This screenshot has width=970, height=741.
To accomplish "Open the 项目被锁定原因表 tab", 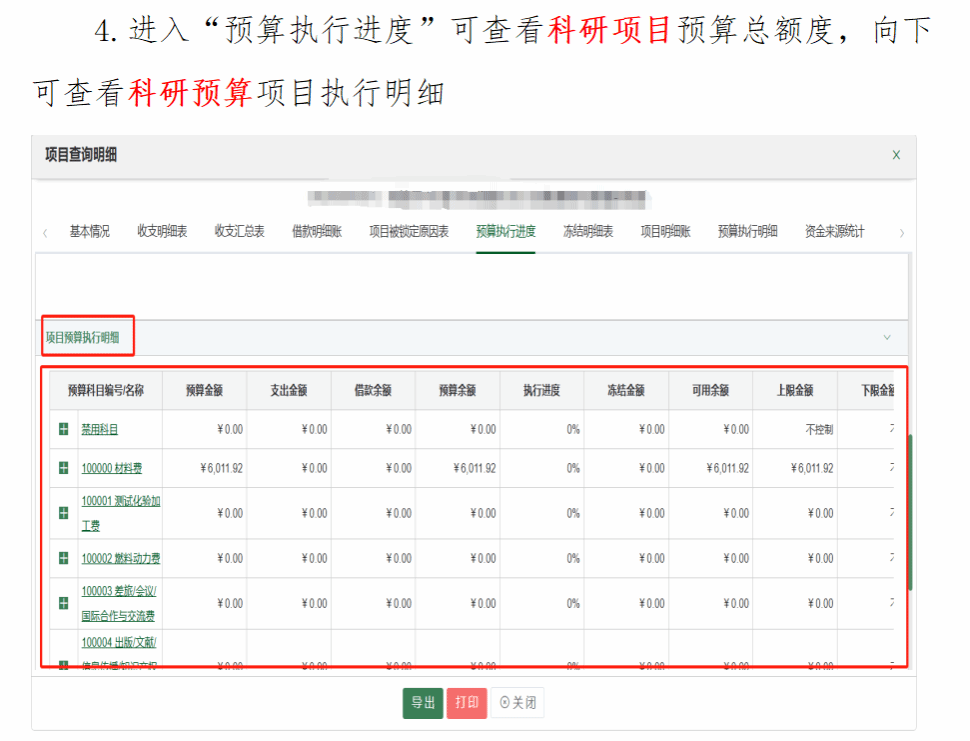I will (409, 231).
